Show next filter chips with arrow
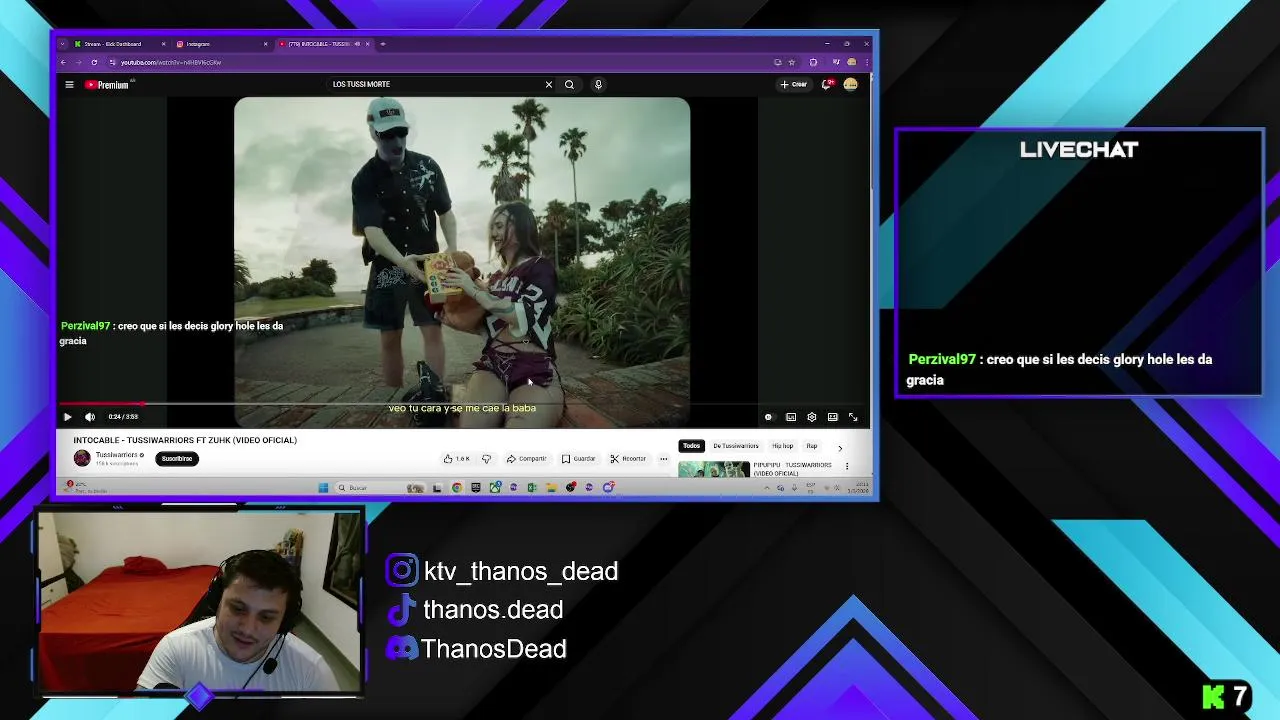Screen dimensions: 1280x720 (x=840, y=447)
